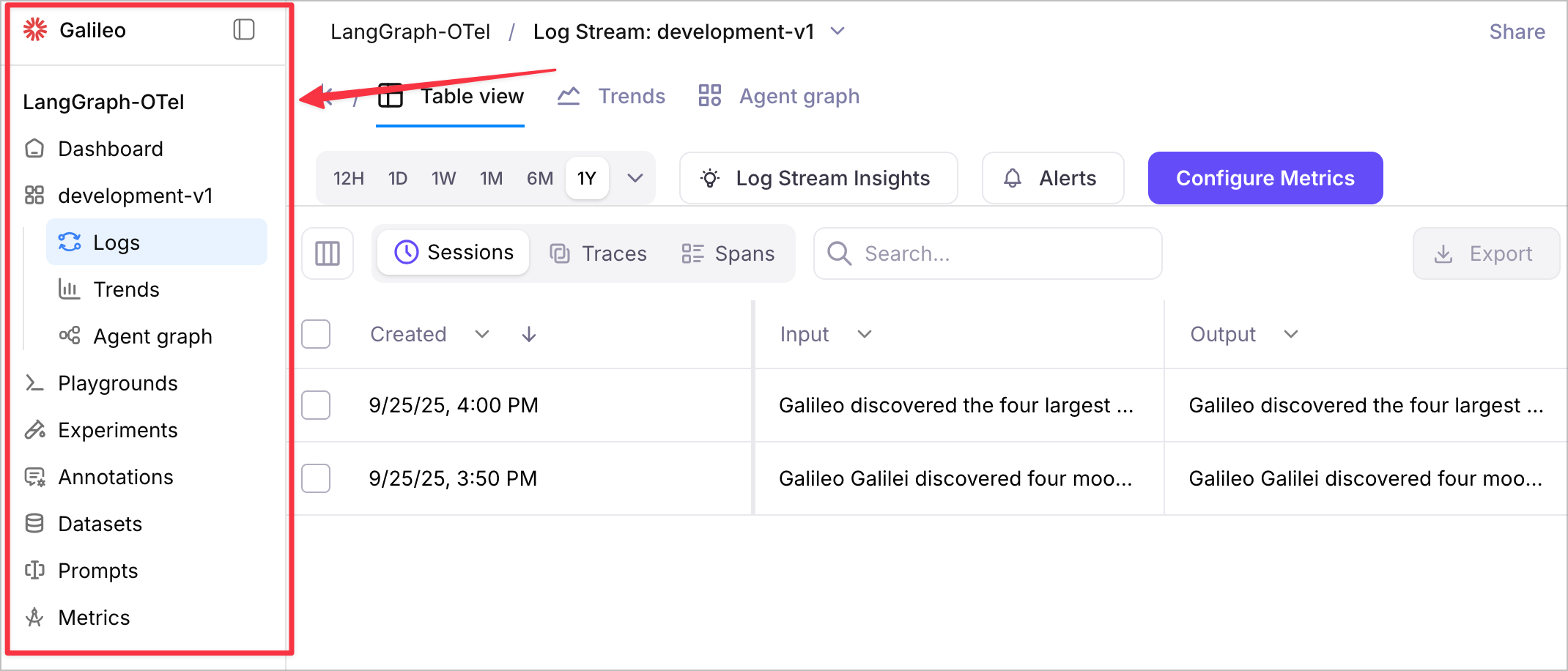Screen dimensions: 1568x671
Task: Check the 9/25/25, 4:00 PM row checkbox
Action: pyautogui.click(x=316, y=405)
